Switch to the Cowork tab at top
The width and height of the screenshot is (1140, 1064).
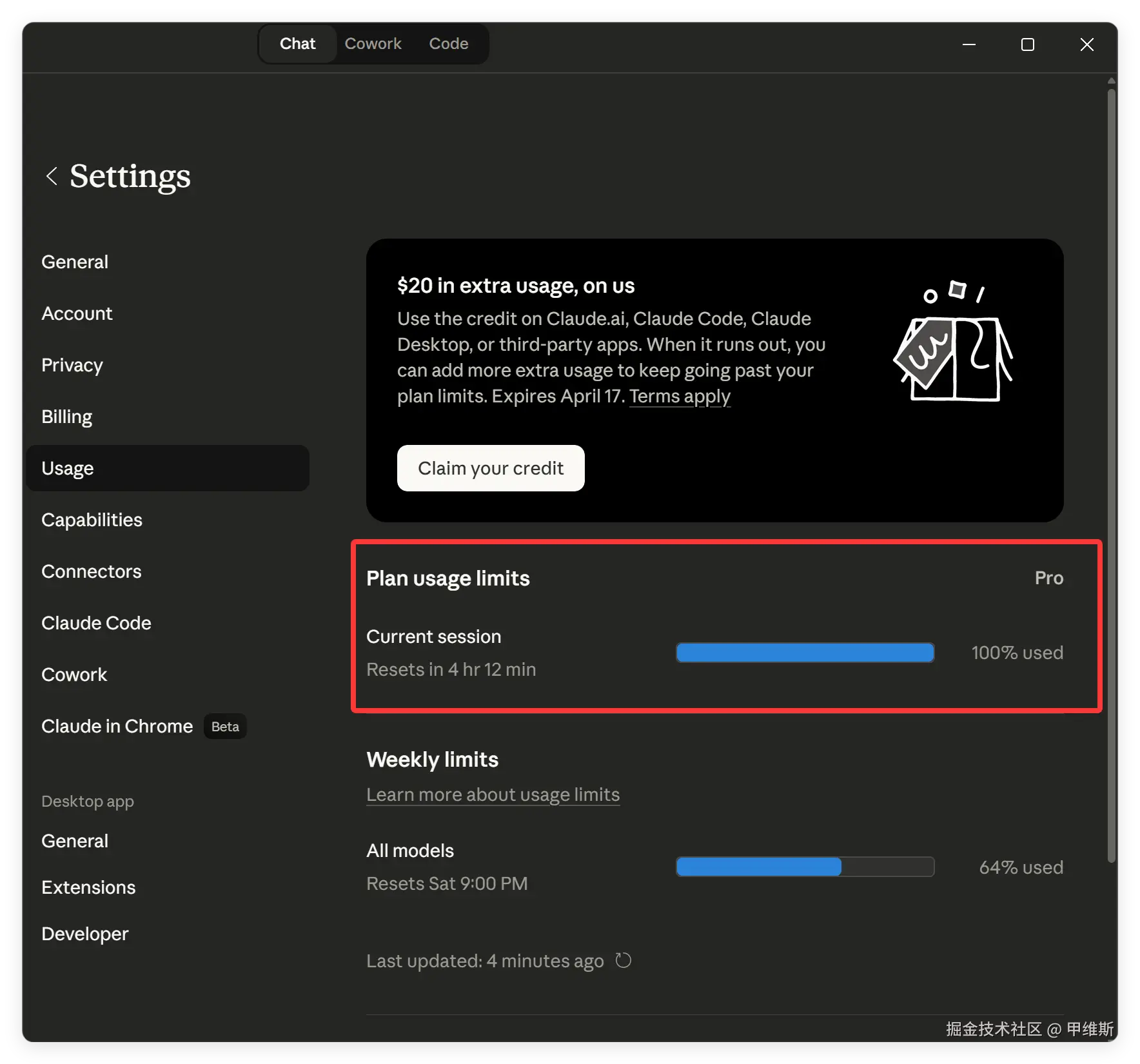pos(373,44)
